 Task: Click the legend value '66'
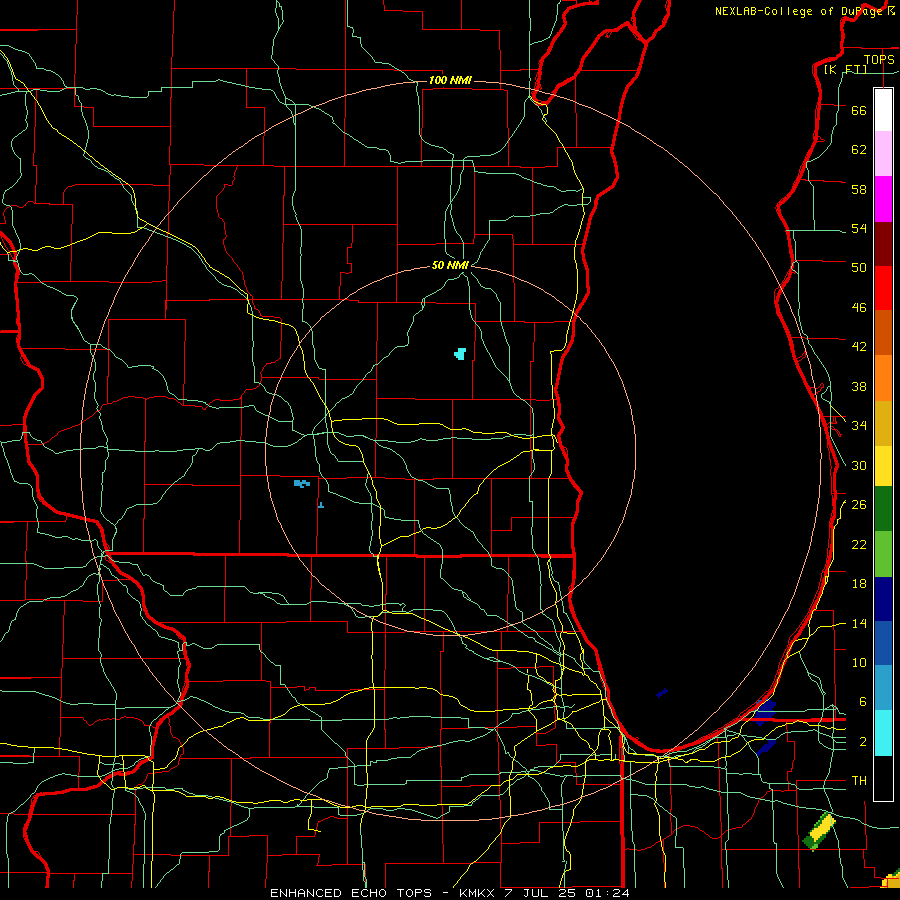[859, 110]
